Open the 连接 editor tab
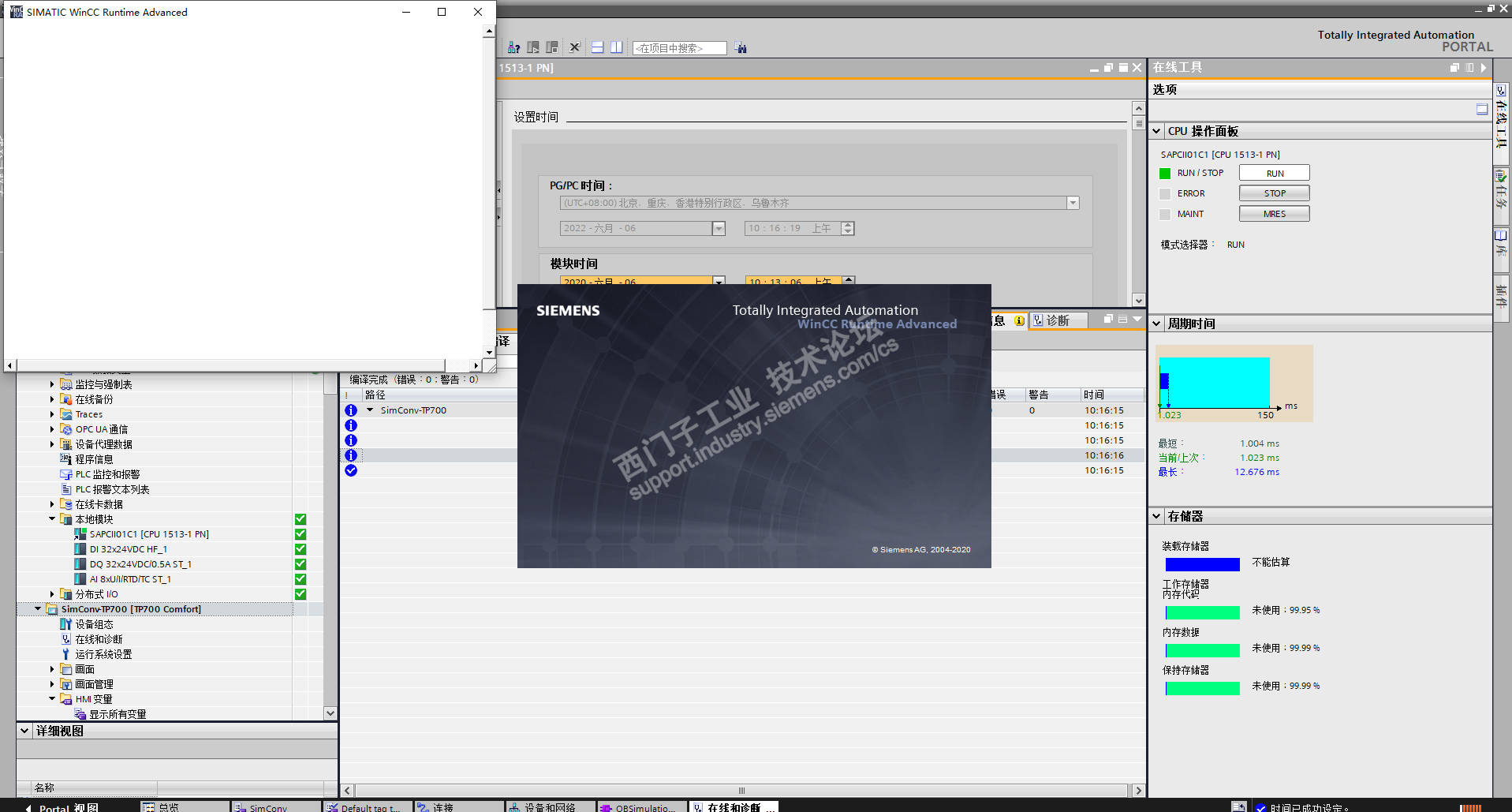1512x812 pixels. [458, 806]
